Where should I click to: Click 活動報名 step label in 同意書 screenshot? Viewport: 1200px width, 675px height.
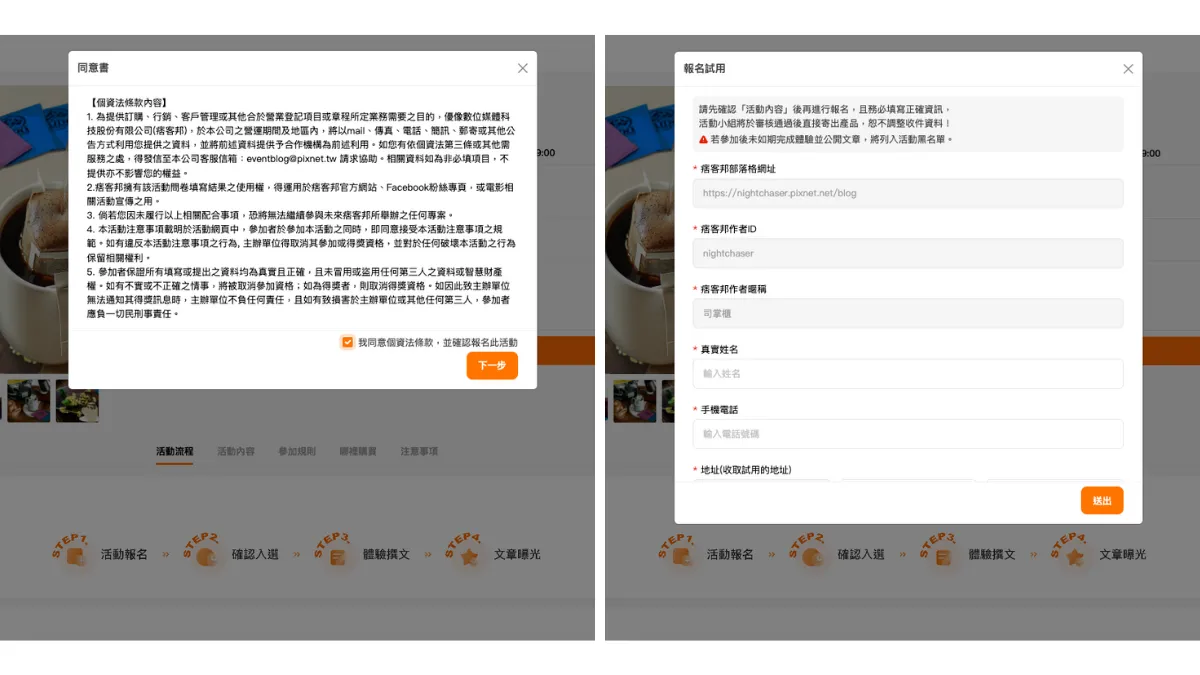click(x=124, y=554)
